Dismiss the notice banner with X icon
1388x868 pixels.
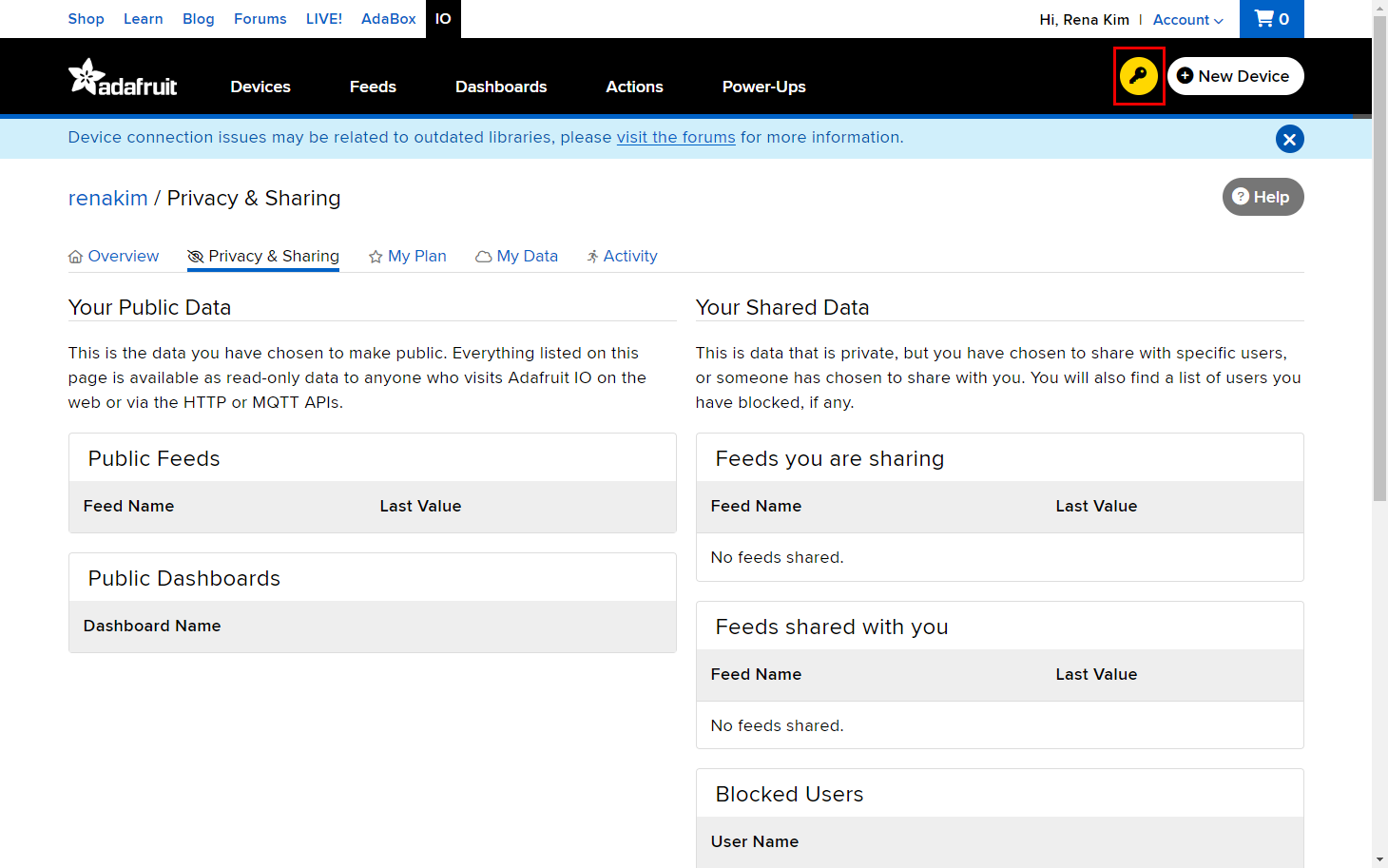1289,140
